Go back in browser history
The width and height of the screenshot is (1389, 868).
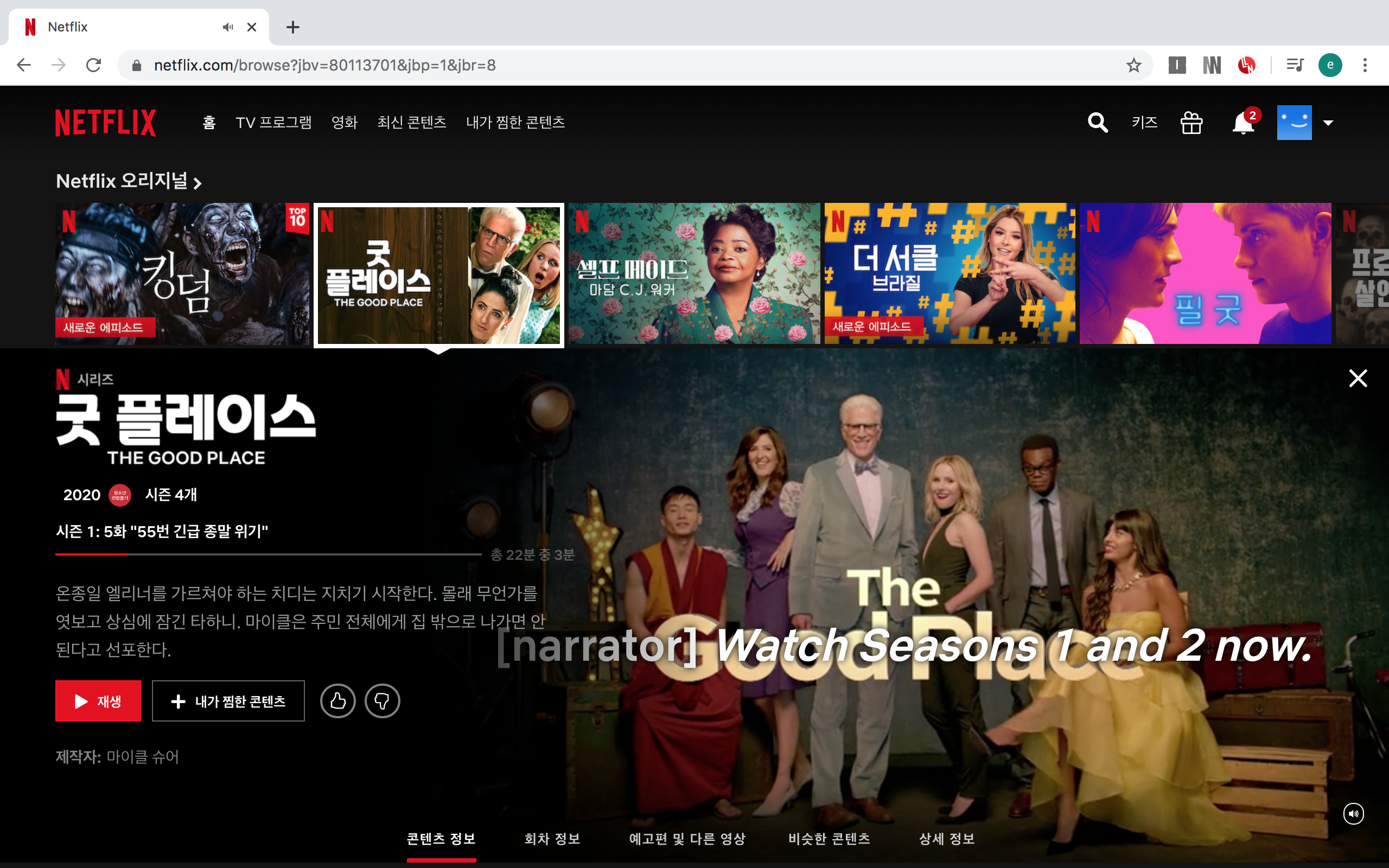(23, 65)
